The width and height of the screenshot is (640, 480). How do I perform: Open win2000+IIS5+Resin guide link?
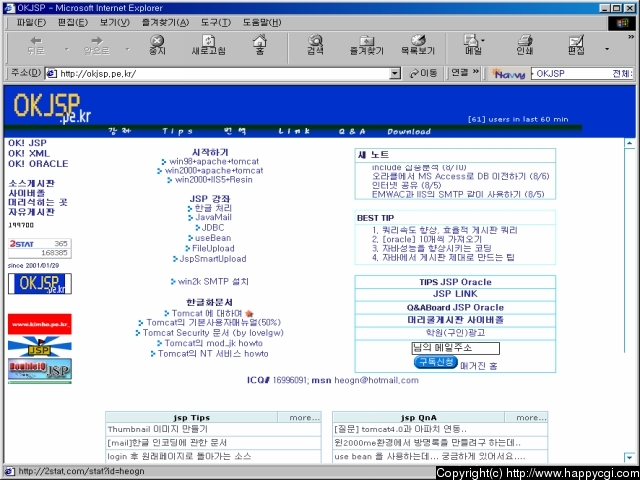[x=213, y=180]
